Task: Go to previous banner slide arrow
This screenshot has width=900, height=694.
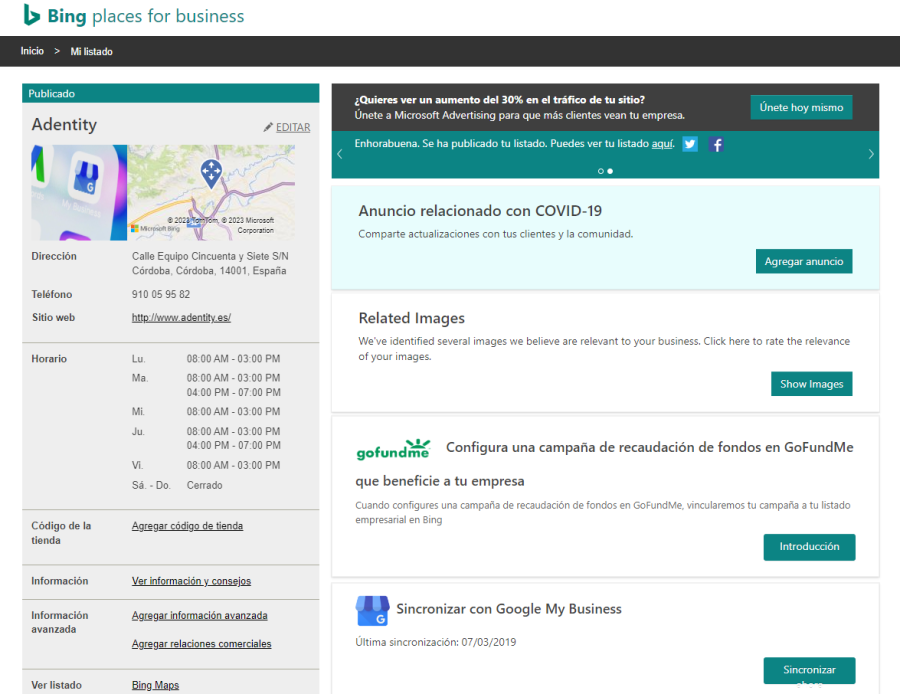Action: pos(340,154)
